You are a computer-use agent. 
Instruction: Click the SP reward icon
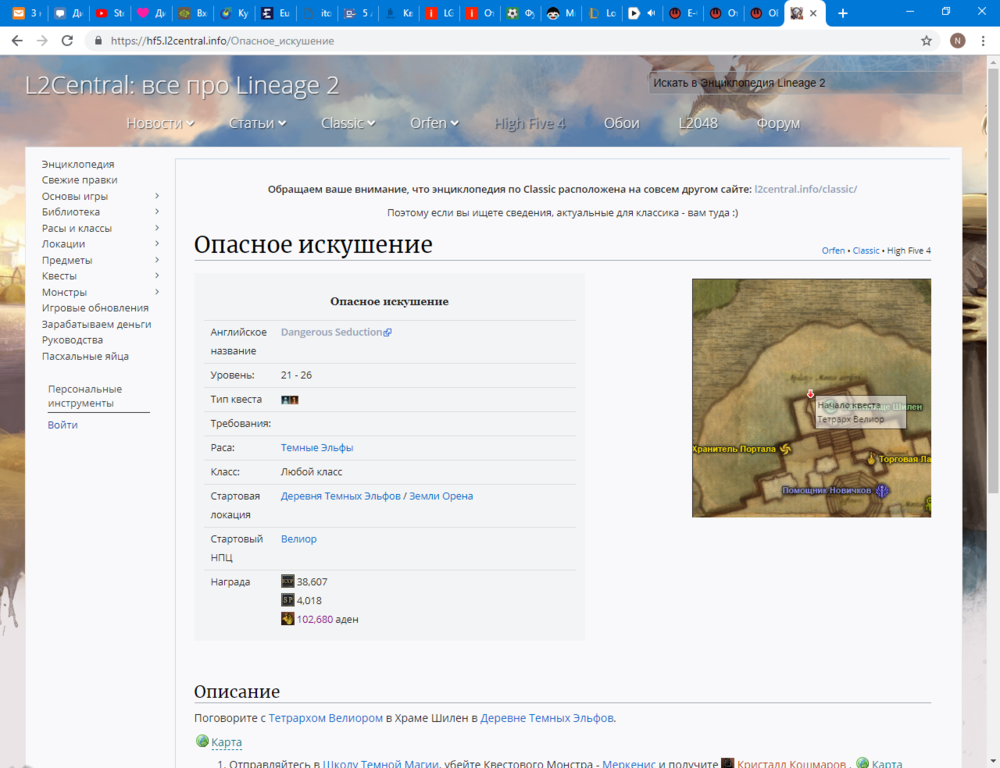point(288,600)
